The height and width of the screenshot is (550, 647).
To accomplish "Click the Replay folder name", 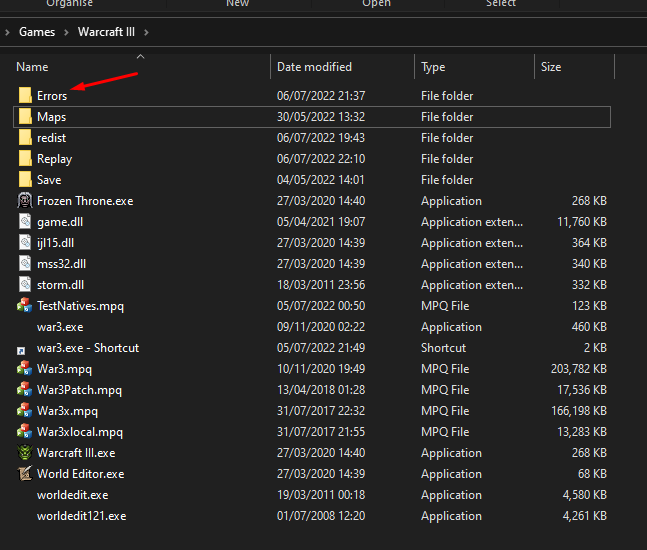I will click(x=54, y=159).
